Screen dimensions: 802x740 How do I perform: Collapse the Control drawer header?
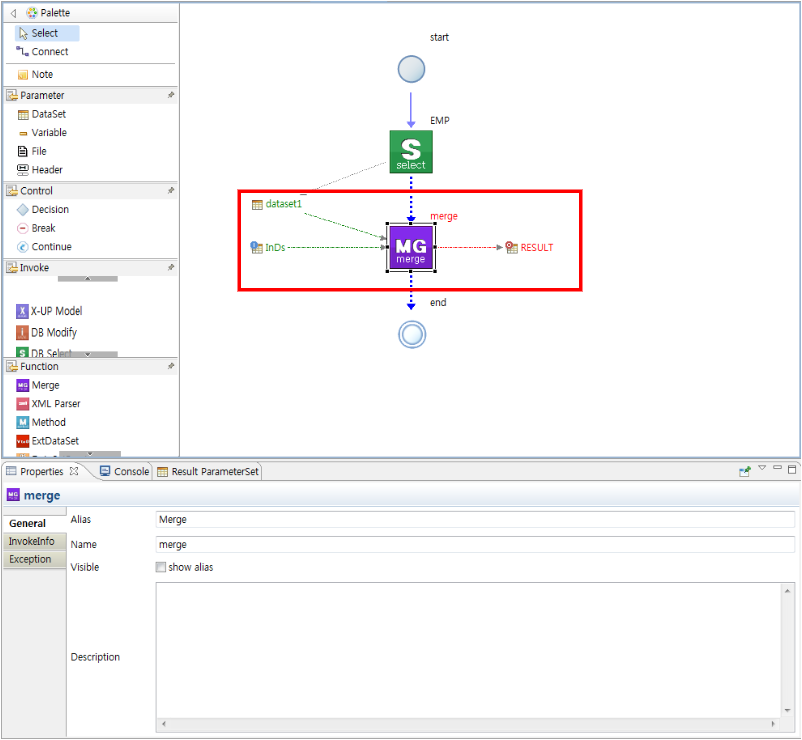point(37,191)
